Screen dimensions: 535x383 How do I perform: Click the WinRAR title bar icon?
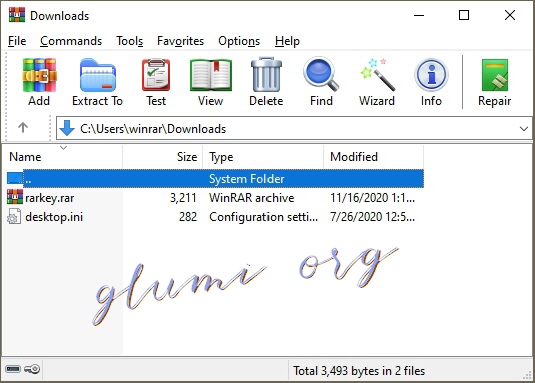pos(17,15)
